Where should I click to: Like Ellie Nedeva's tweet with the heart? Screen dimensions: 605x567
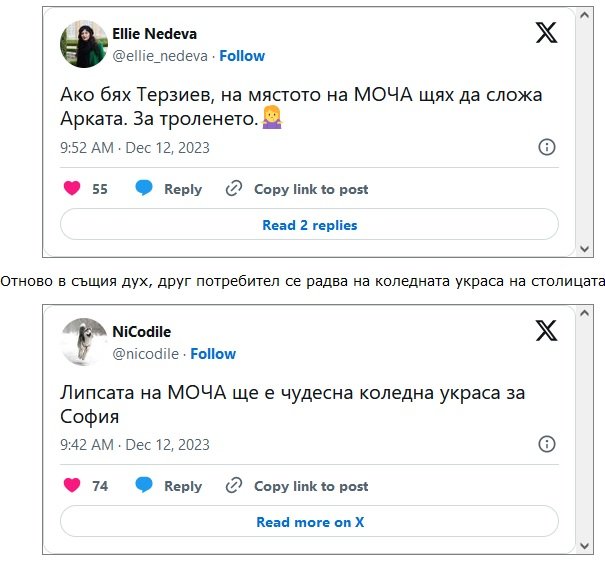point(72,189)
